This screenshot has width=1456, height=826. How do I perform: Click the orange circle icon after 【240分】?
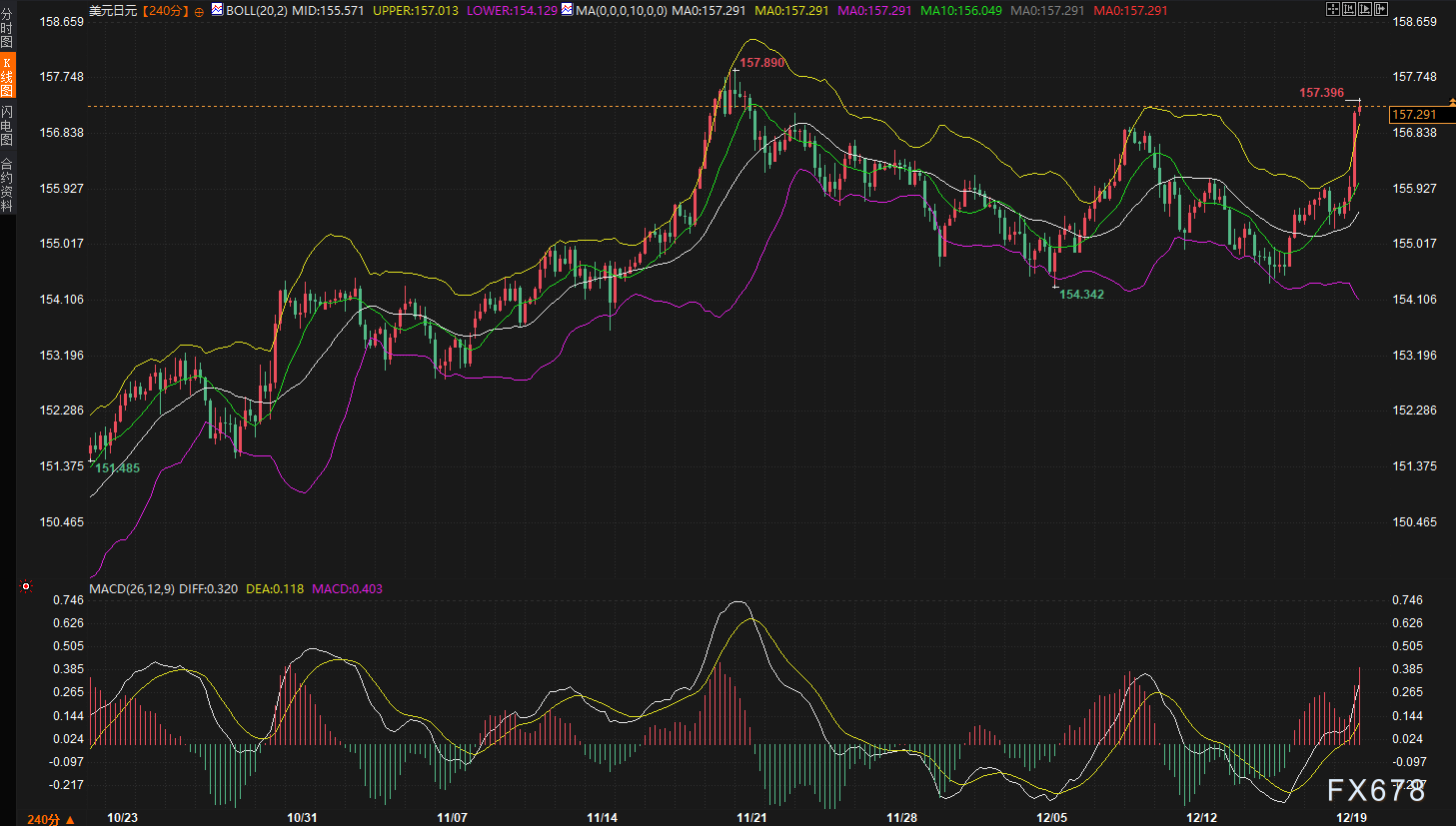(x=199, y=11)
